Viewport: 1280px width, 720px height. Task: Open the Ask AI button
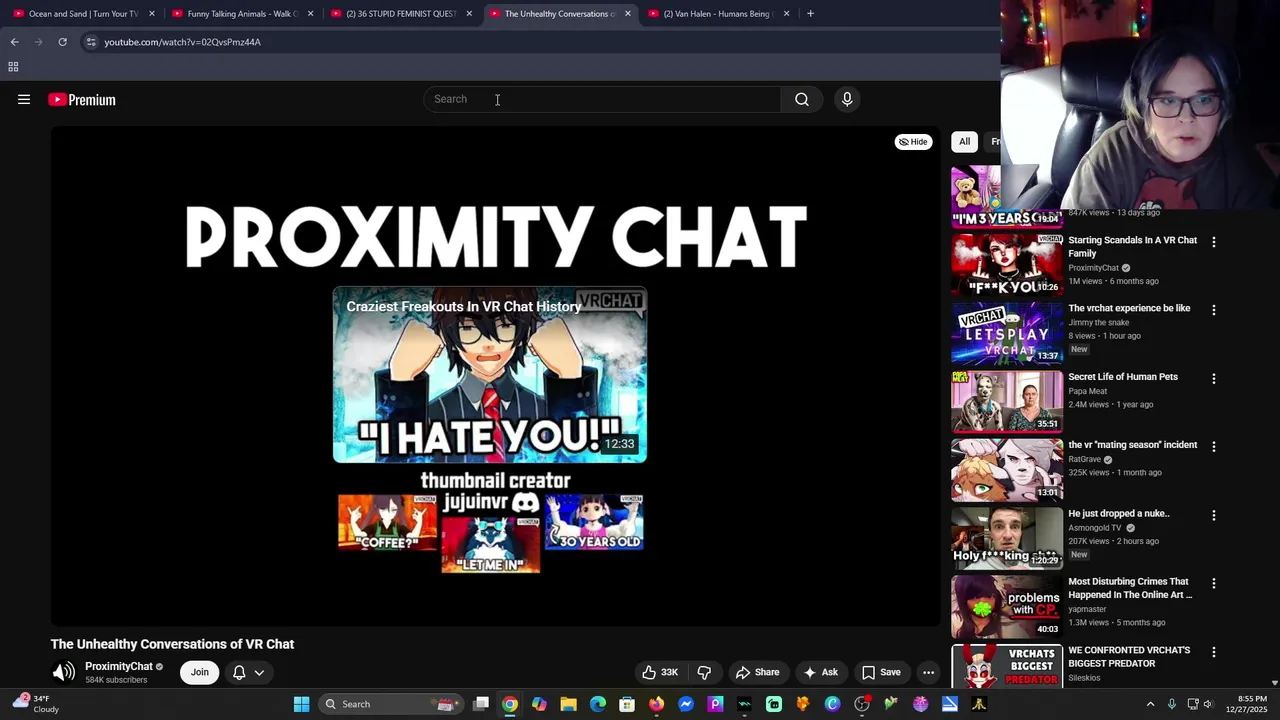pos(820,672)
